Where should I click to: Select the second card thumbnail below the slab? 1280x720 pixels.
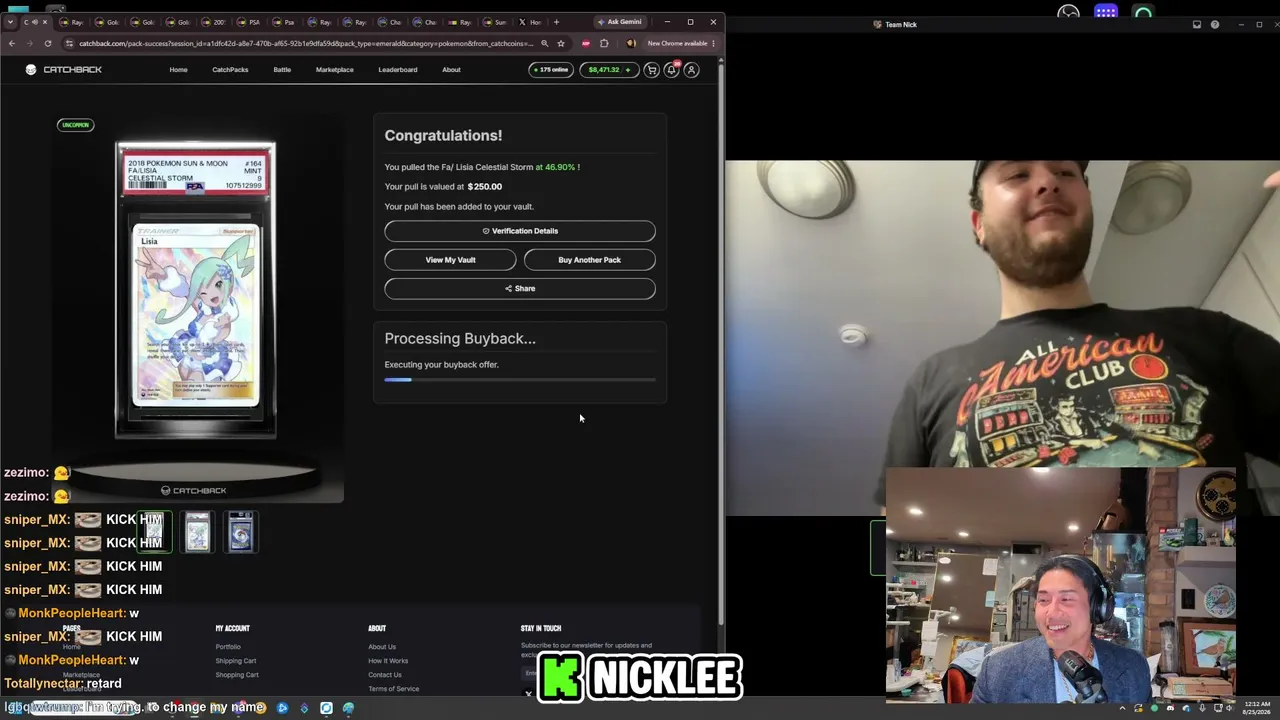pos(197,532)
